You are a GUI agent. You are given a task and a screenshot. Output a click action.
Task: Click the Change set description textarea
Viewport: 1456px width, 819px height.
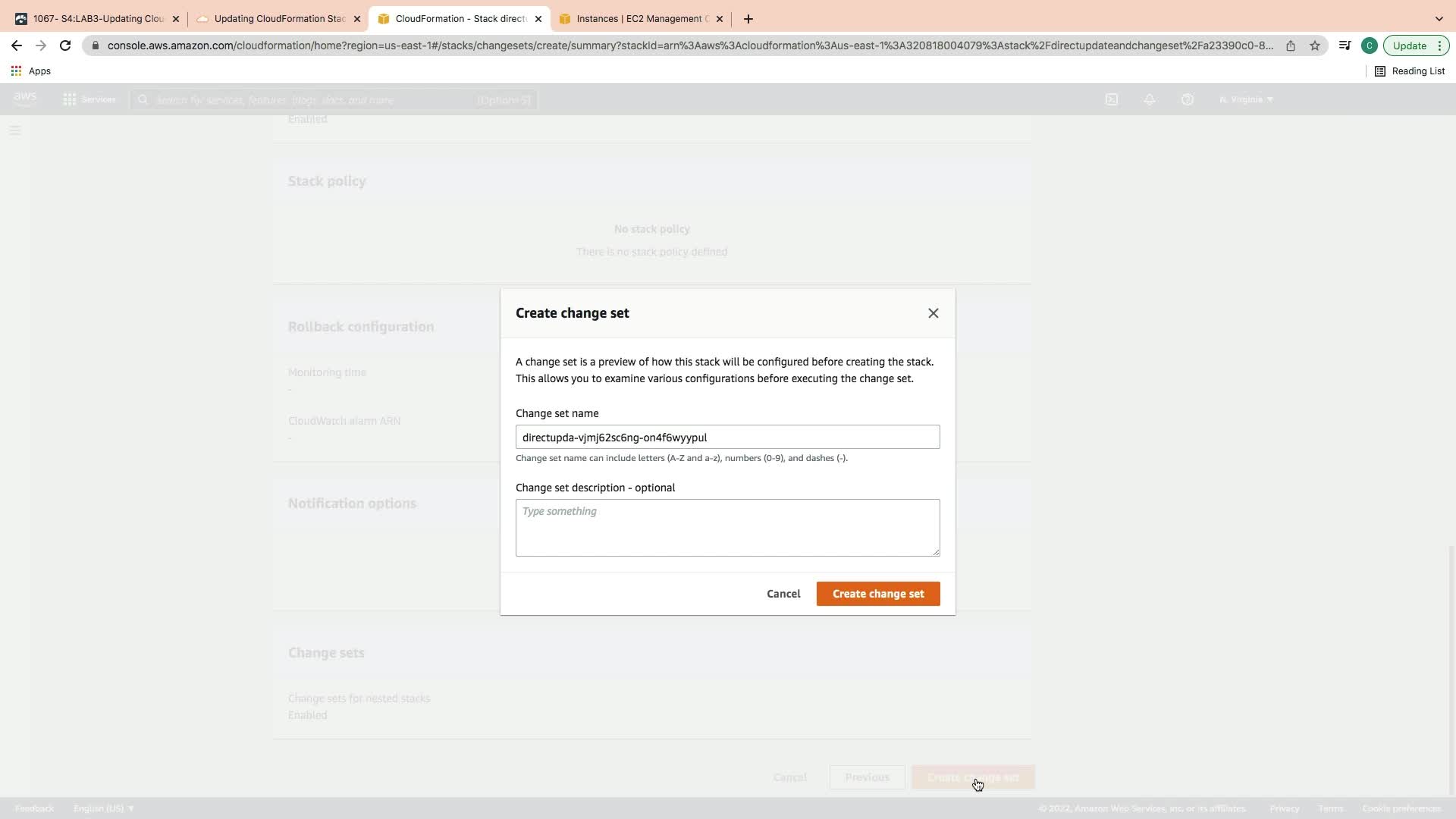(726, 527)
